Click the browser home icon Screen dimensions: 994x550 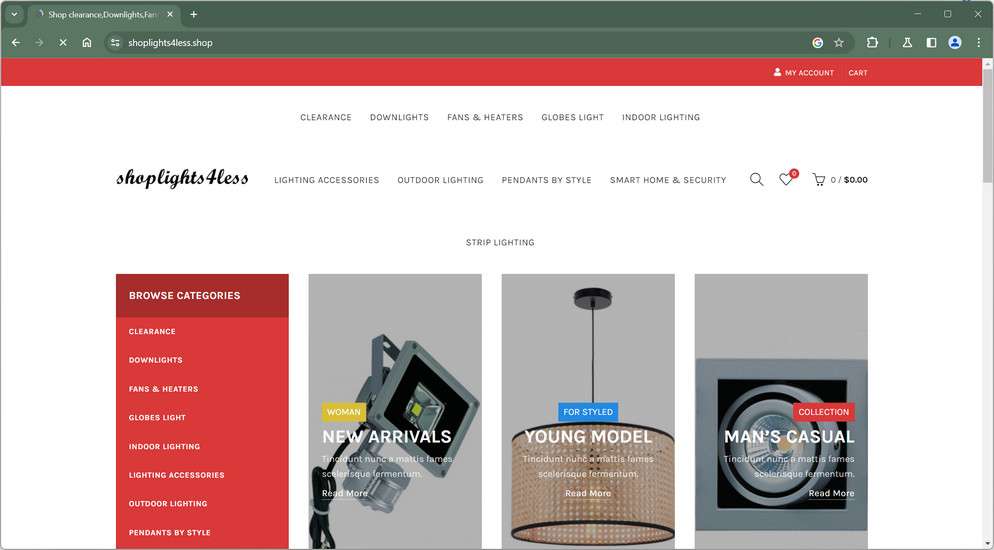87,42
